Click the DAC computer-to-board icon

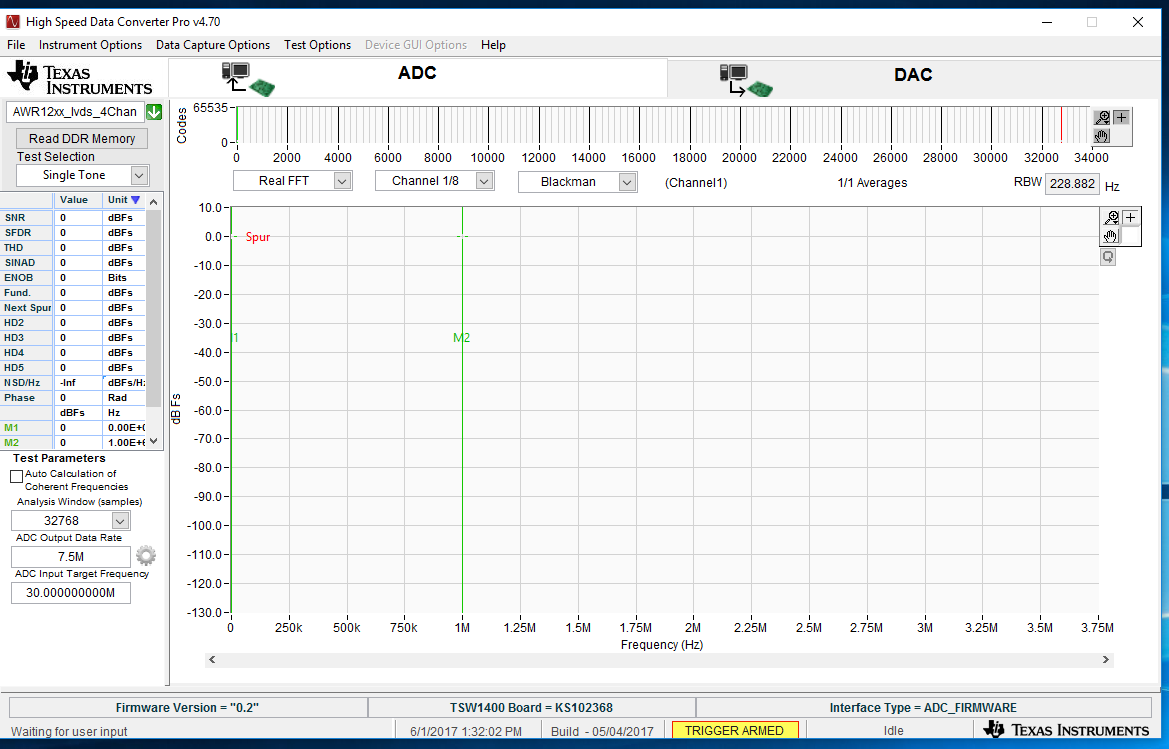pos(746,80)
